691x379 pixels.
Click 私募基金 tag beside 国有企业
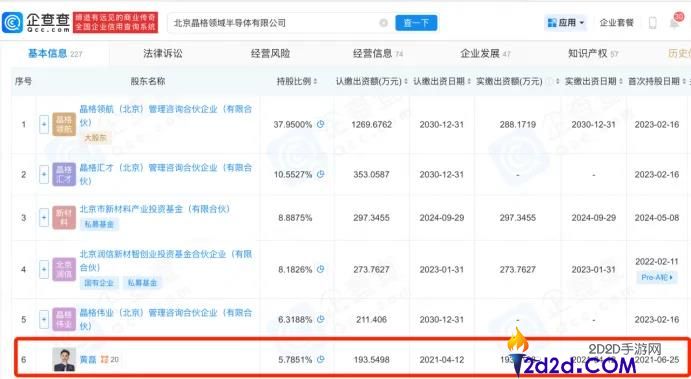coord(142,283)
